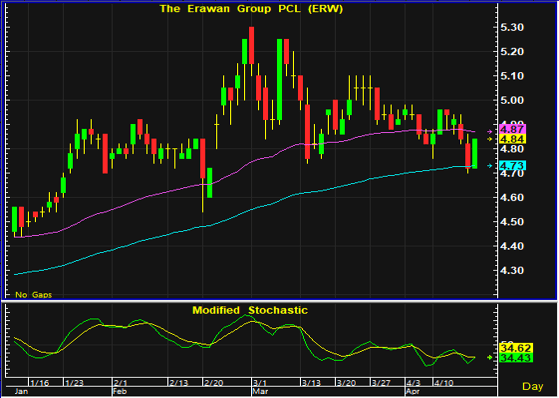Viewport: 559px width, 398px height.
Task: Click the No Gaps label on chart
Action: pos(34,295)
